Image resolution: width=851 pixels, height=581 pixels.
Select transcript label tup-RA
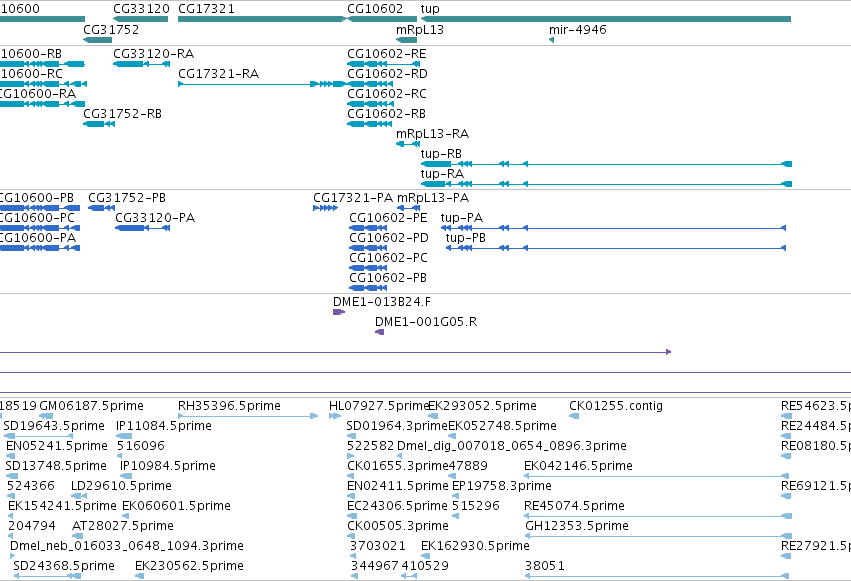[442, 174]
